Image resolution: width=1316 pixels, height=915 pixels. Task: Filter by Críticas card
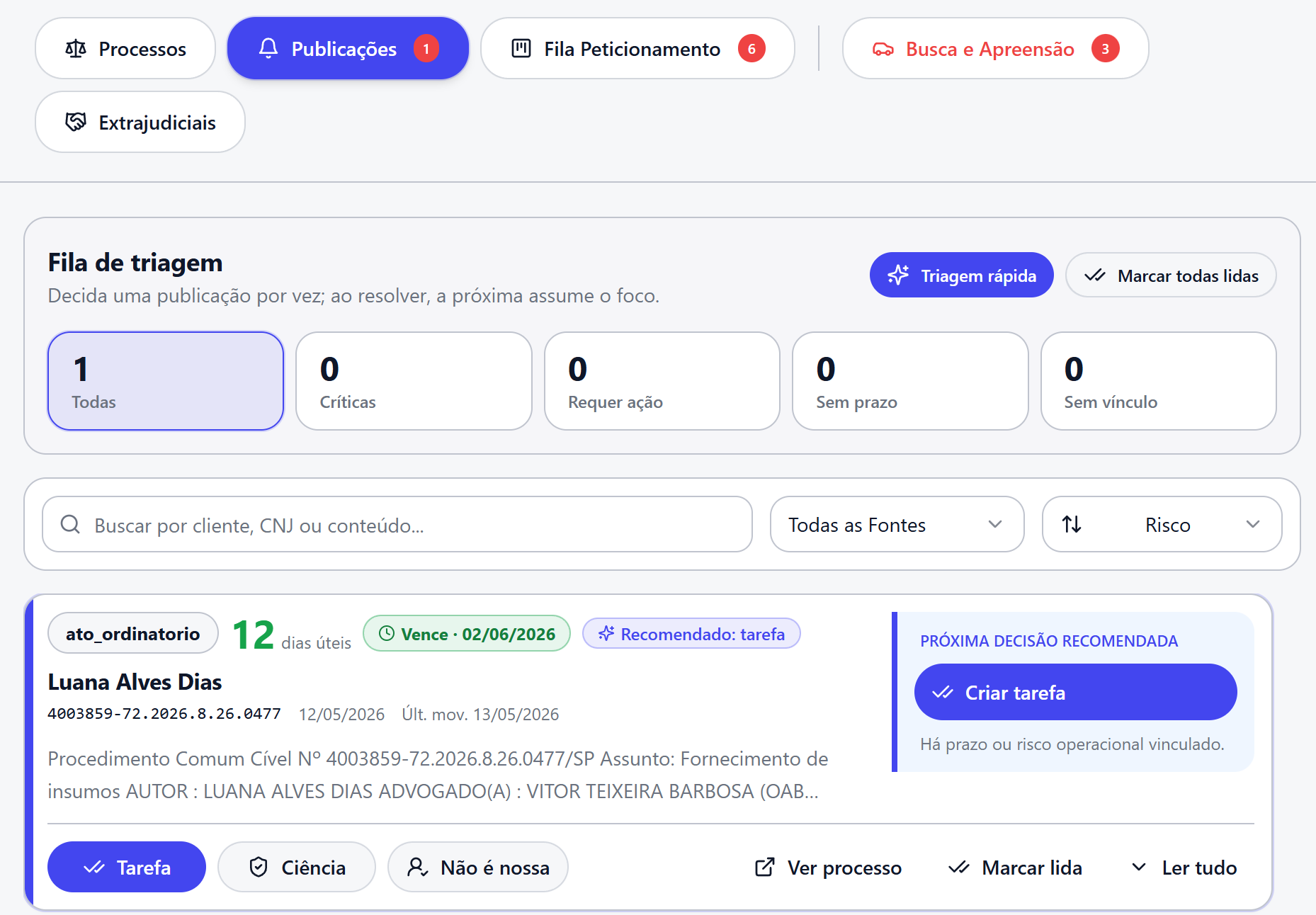click(x=414, y=381)
